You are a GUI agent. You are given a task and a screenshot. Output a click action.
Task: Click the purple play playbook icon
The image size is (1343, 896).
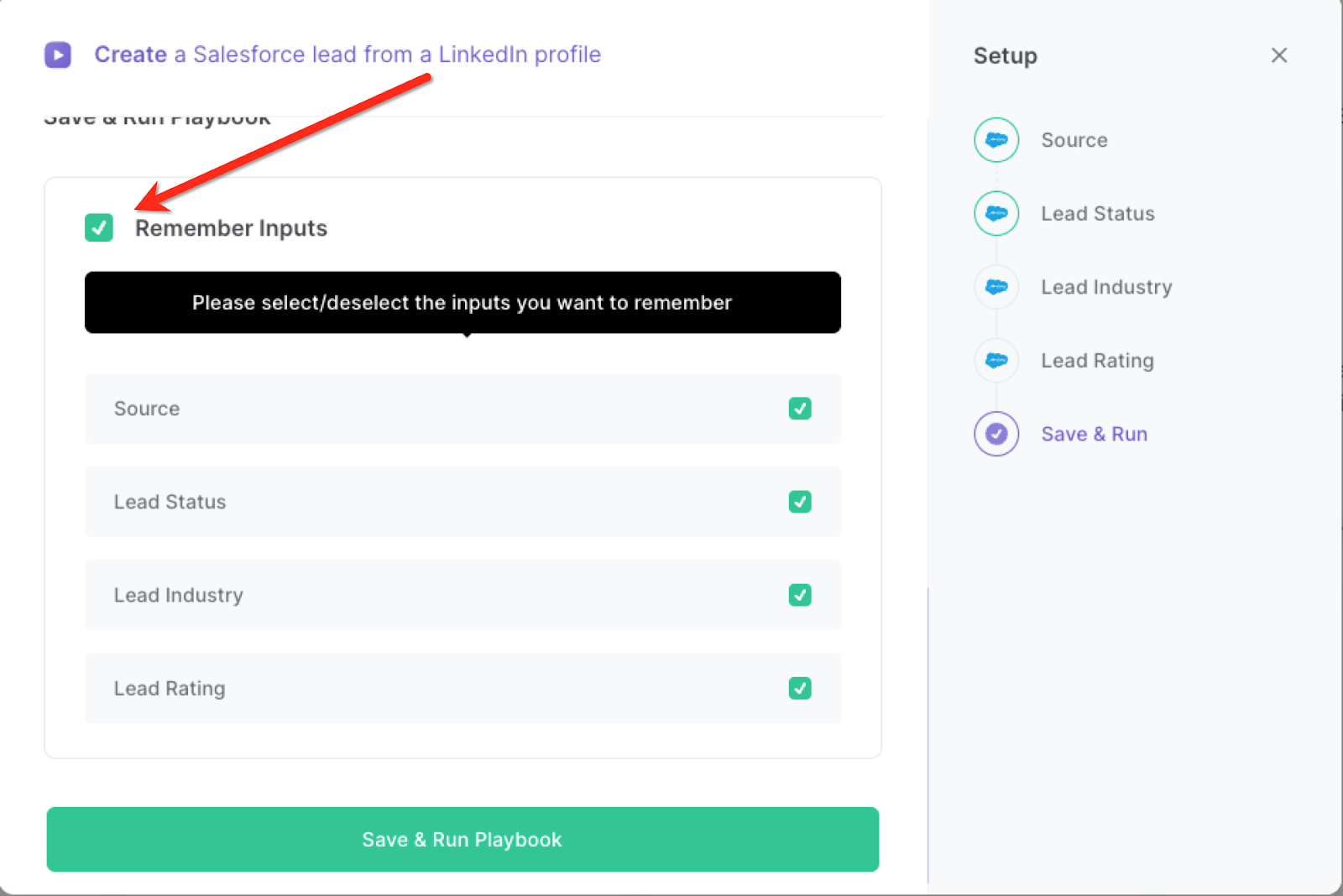58,55
